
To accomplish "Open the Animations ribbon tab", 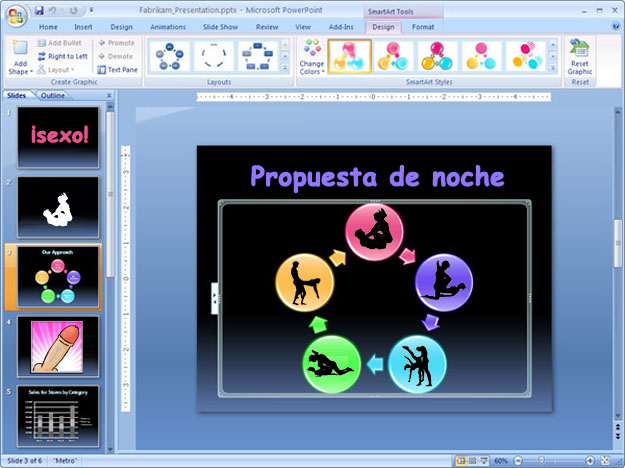I will click(x=168, y=27).
